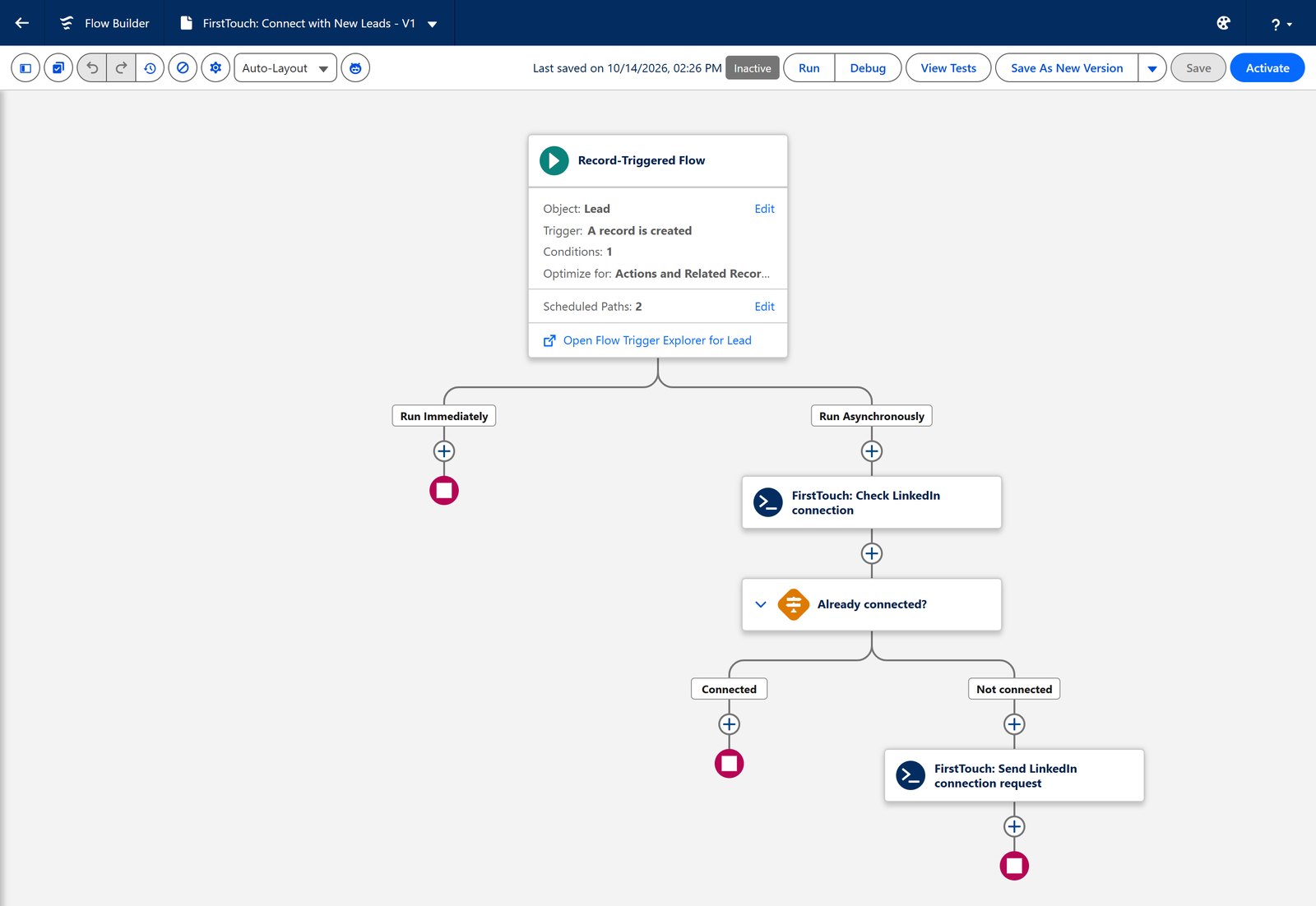Click the End node under Run Immediately
Screen dimensions: 1316x906
[444, 491]
